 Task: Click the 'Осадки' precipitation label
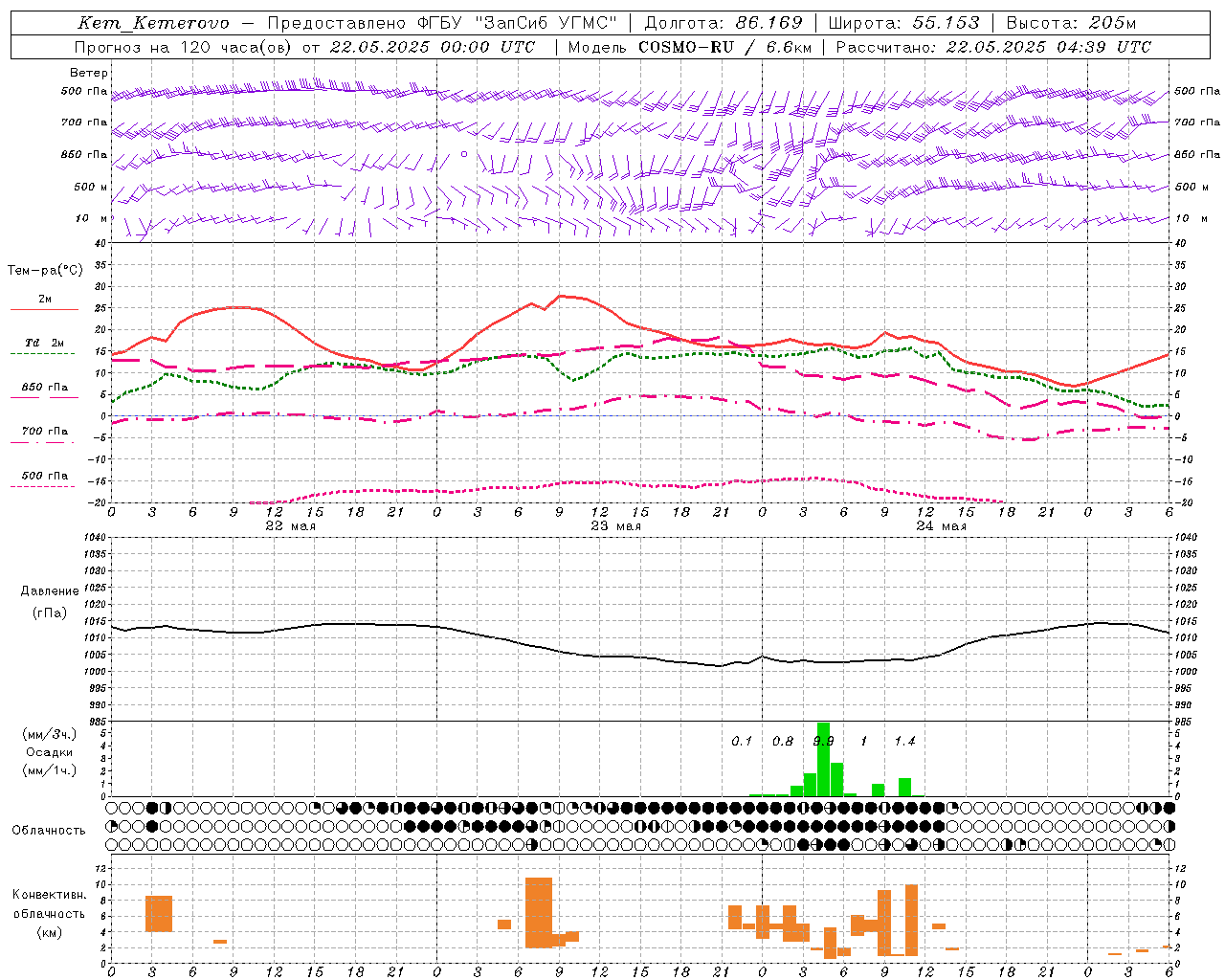[x=50, y=752]
